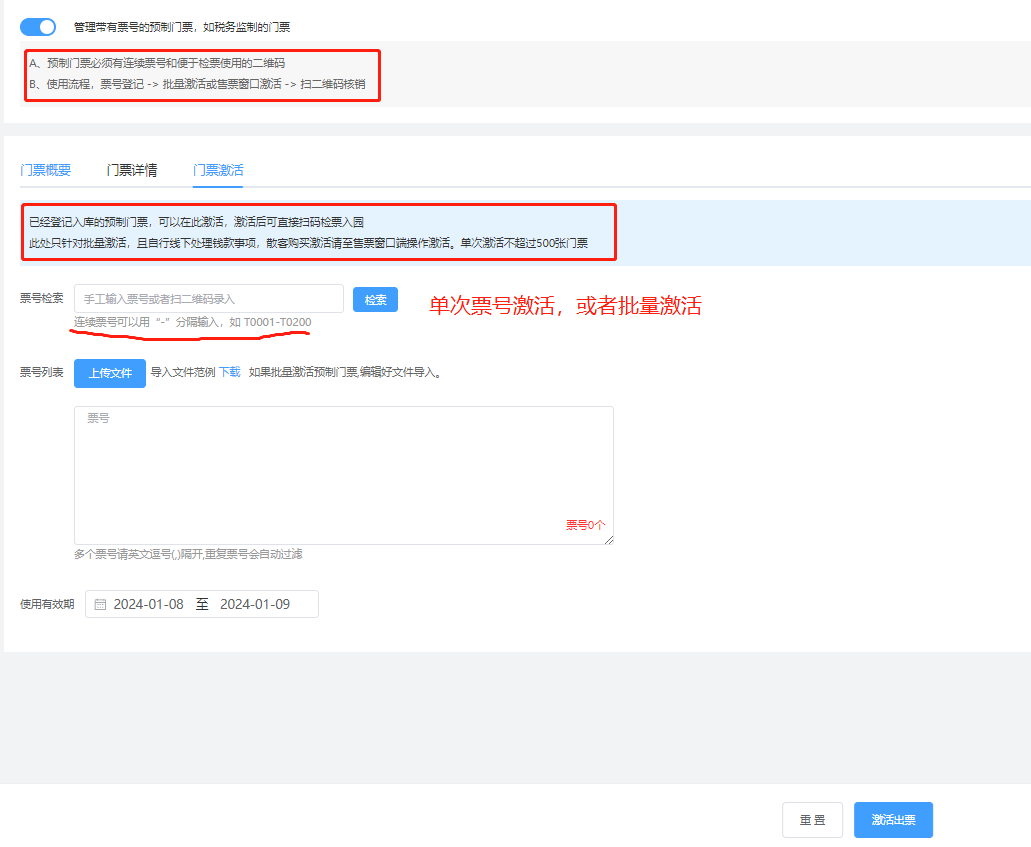The image size is (1031, 847).
Task: Click the 票号检索 field label
Action: (x=42, y=298)
